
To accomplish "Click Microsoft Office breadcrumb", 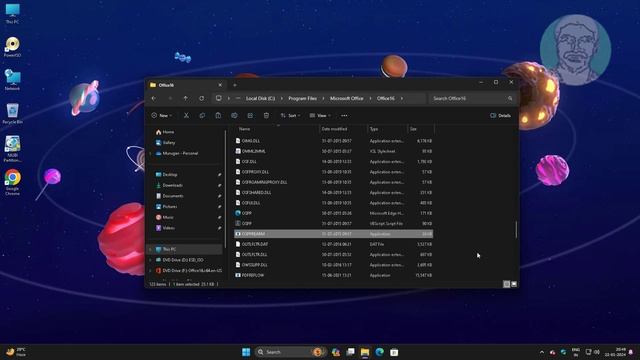I will 347,98.
